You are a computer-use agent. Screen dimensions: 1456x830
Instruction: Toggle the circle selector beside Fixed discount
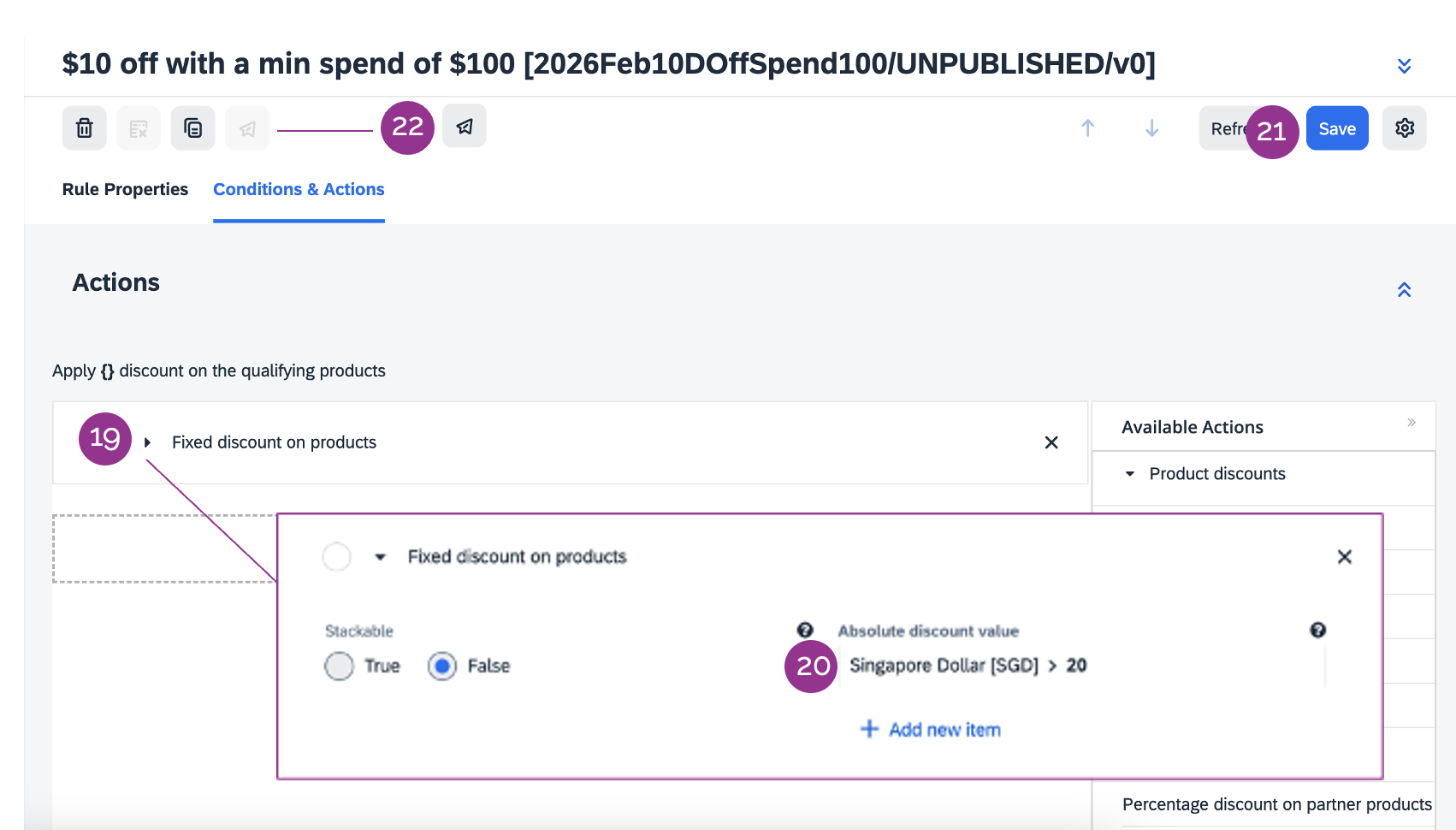(x=337, y=557)
